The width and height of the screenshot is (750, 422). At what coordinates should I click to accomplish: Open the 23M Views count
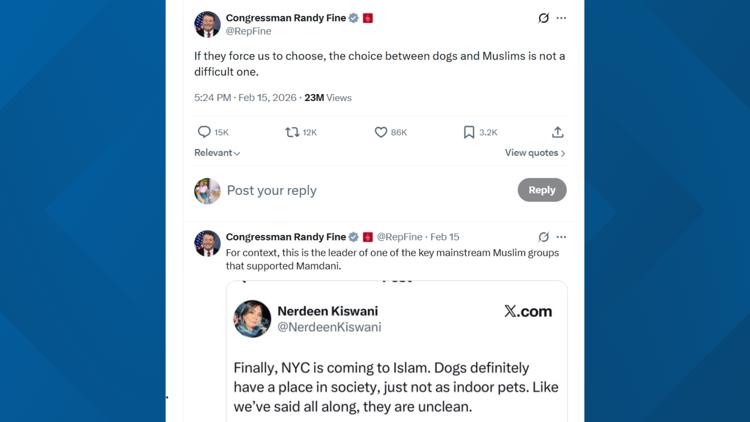coord(328,98)
